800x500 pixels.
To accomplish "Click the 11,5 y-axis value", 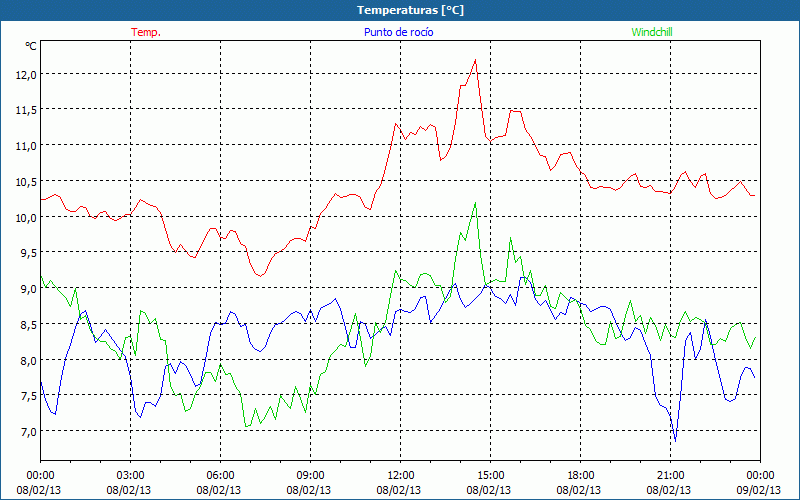I will click(x=27, y=110).
